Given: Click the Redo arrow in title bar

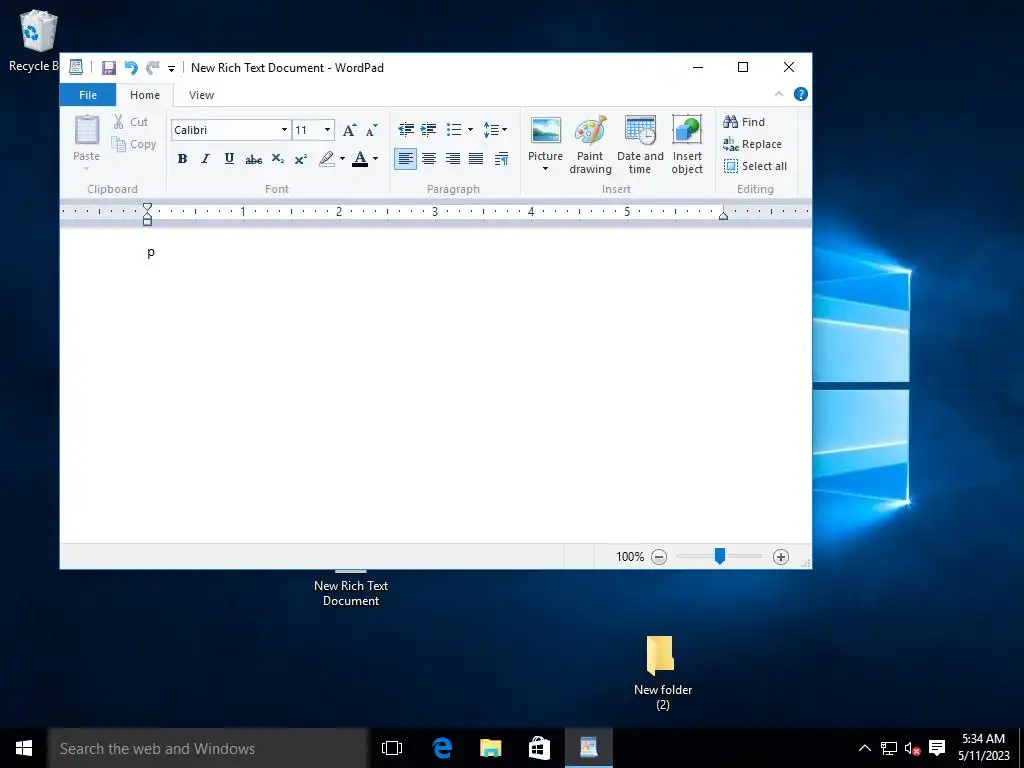Looking at the screenshot, I should [153, 68].
